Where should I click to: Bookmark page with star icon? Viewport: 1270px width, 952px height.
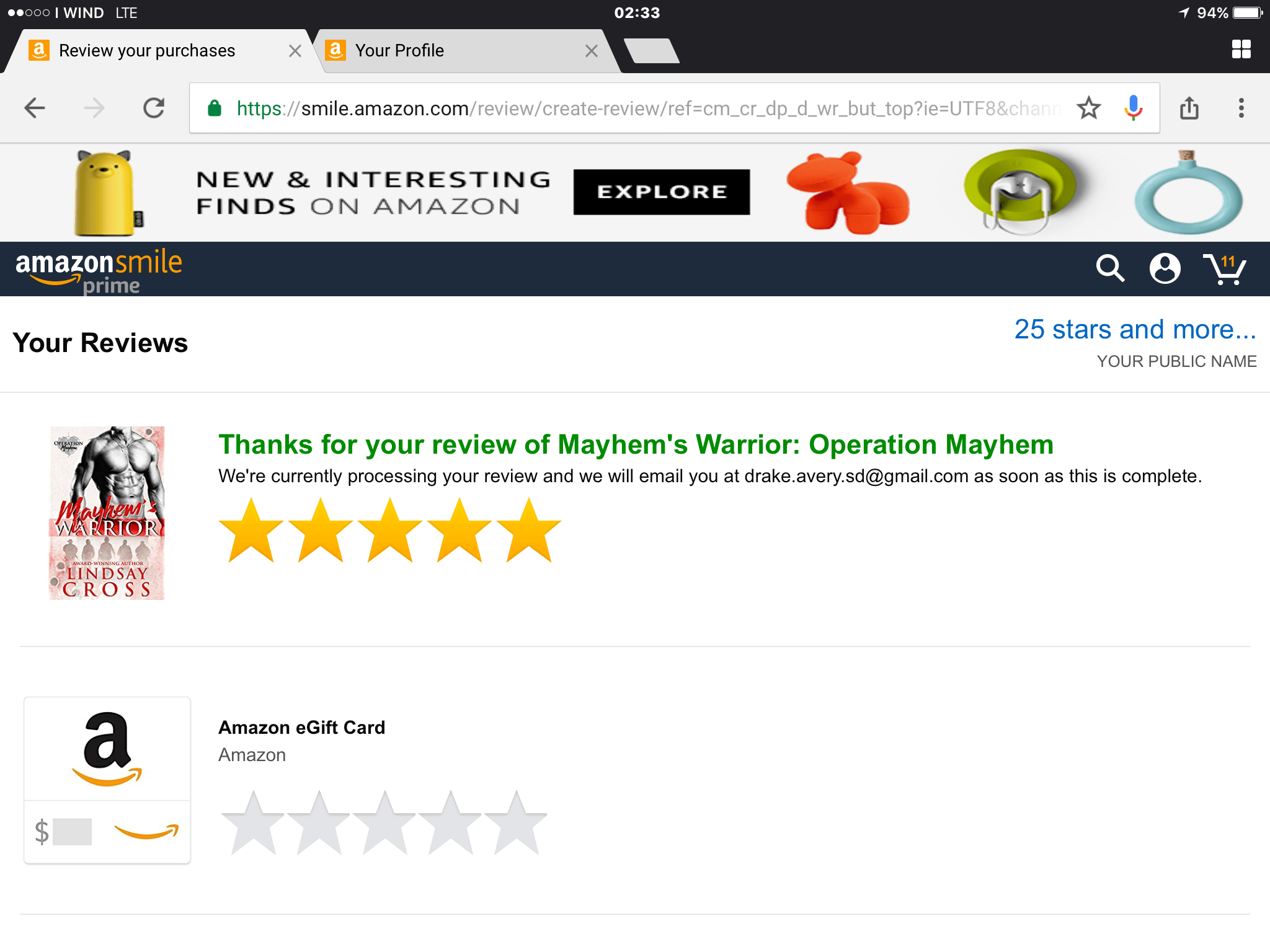[1088, 108]
